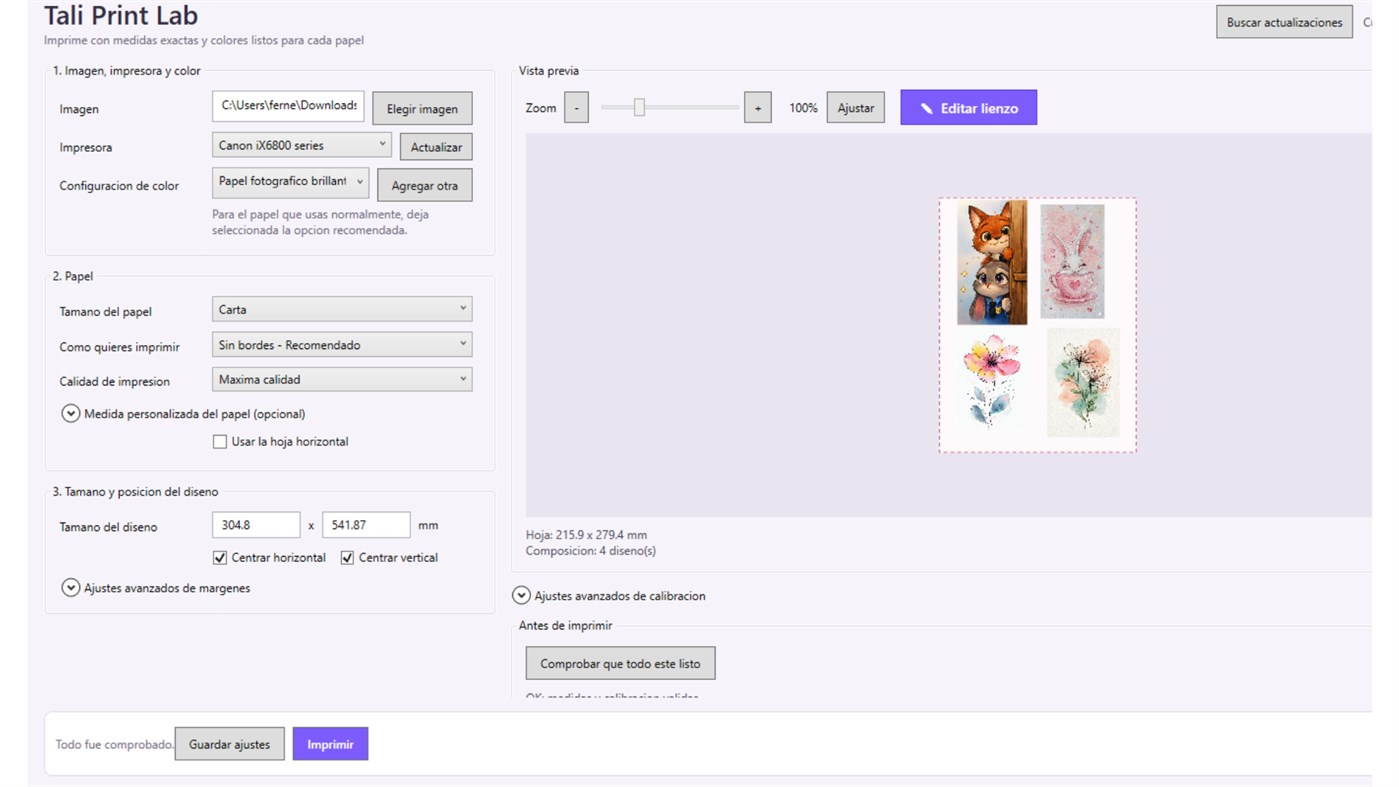This screenshot has height=787, width=1399.
Task: Expand Ajustes avanzados de calibracion chevron
Action: point(521,595)
